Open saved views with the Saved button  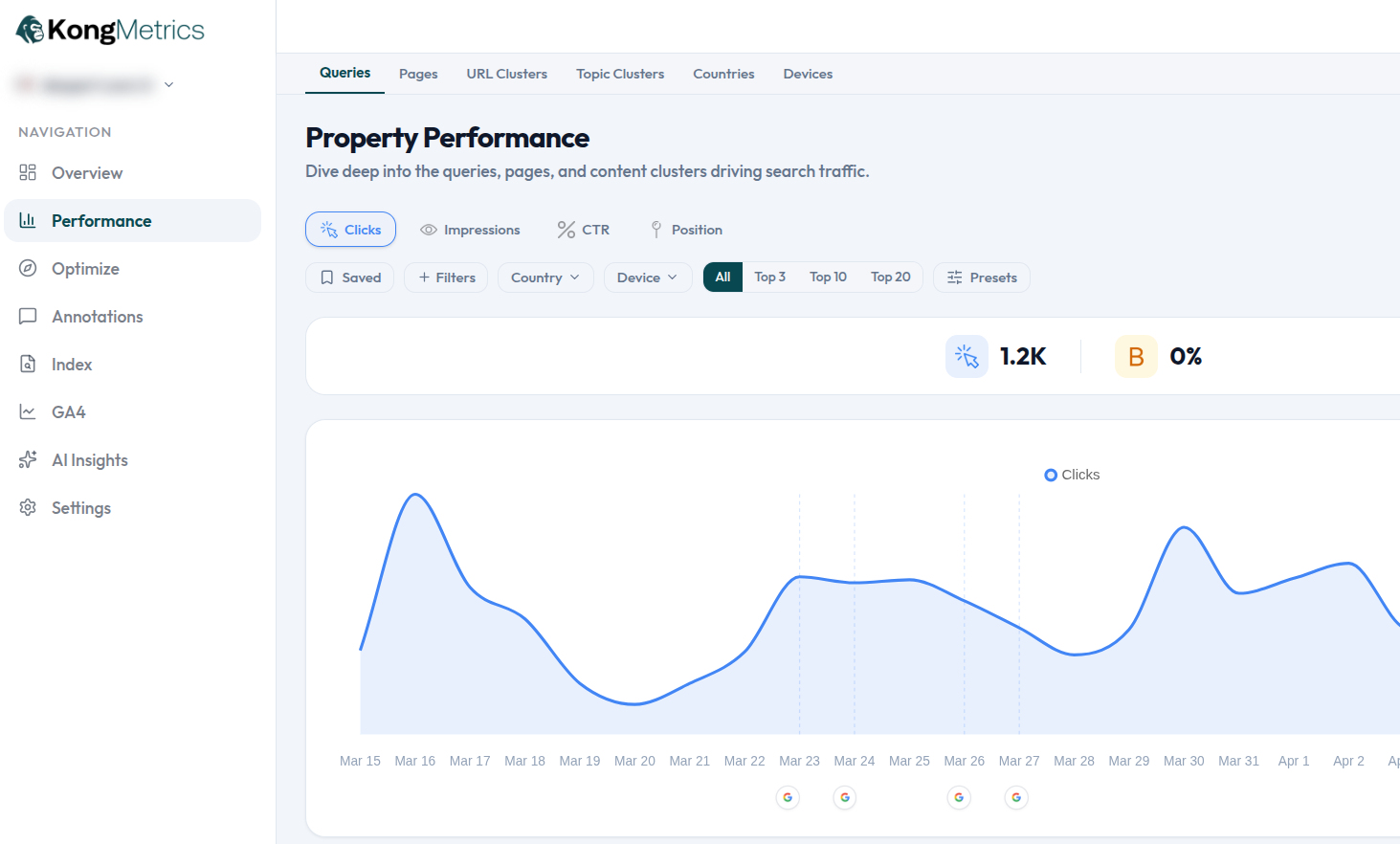(349, 277)
